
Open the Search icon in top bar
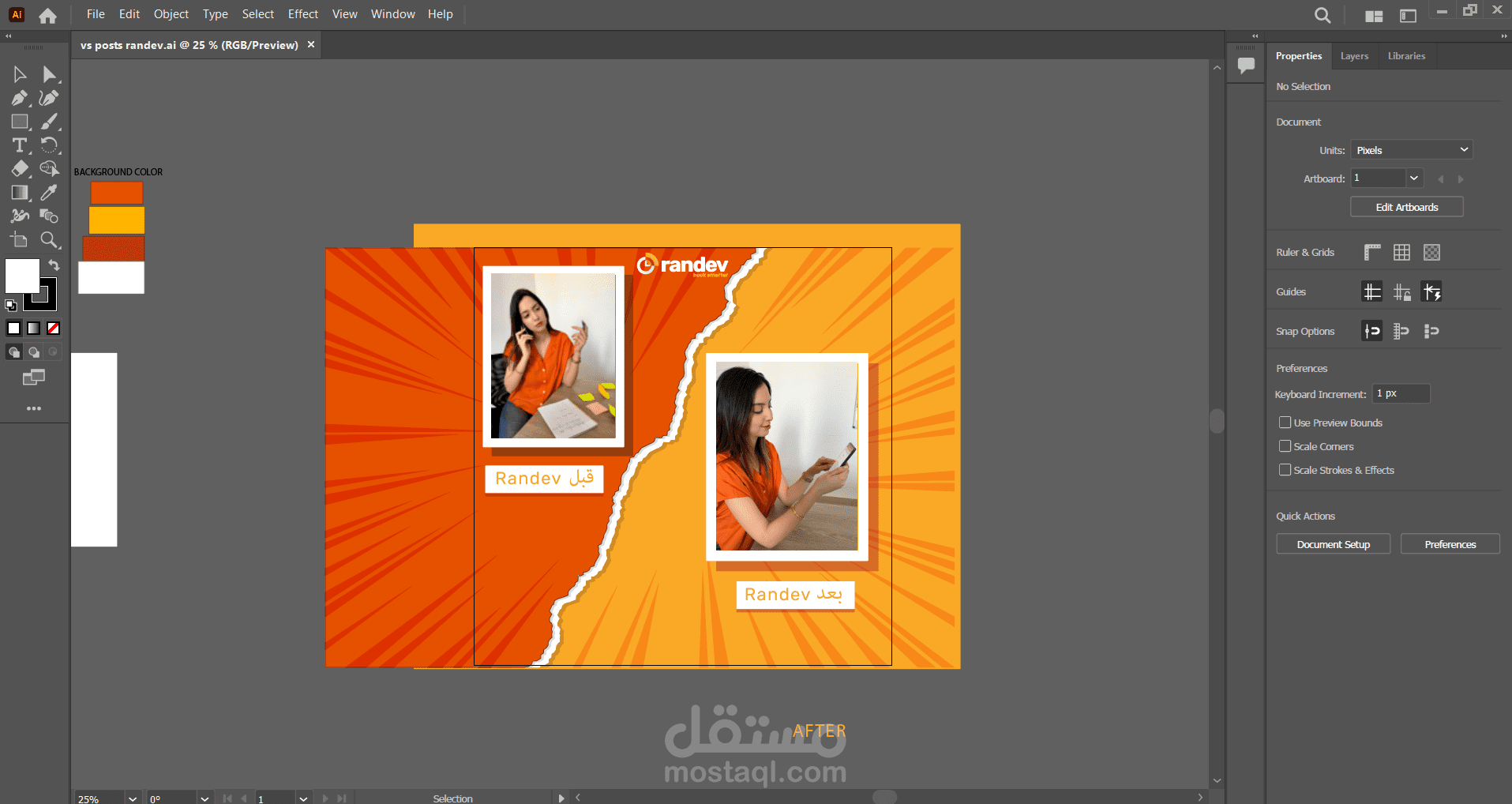1323,15
